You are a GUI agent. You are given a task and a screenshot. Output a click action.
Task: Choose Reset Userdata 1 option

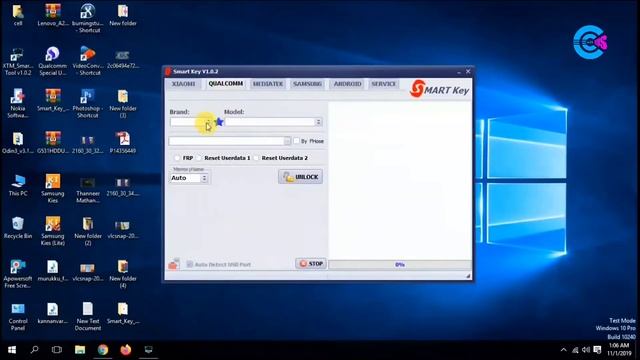coord(199,158)
